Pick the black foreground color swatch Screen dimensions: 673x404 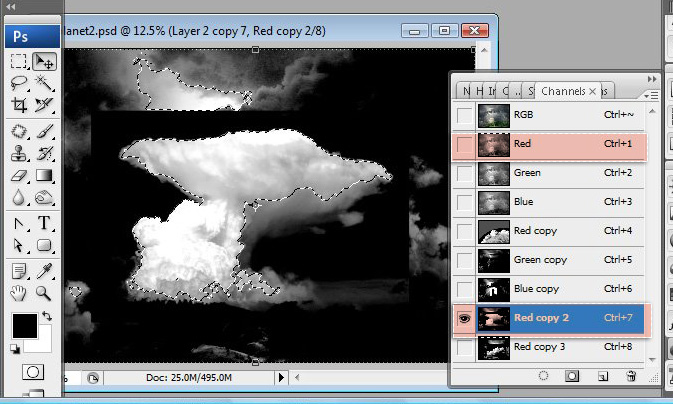tap(24, 325)
